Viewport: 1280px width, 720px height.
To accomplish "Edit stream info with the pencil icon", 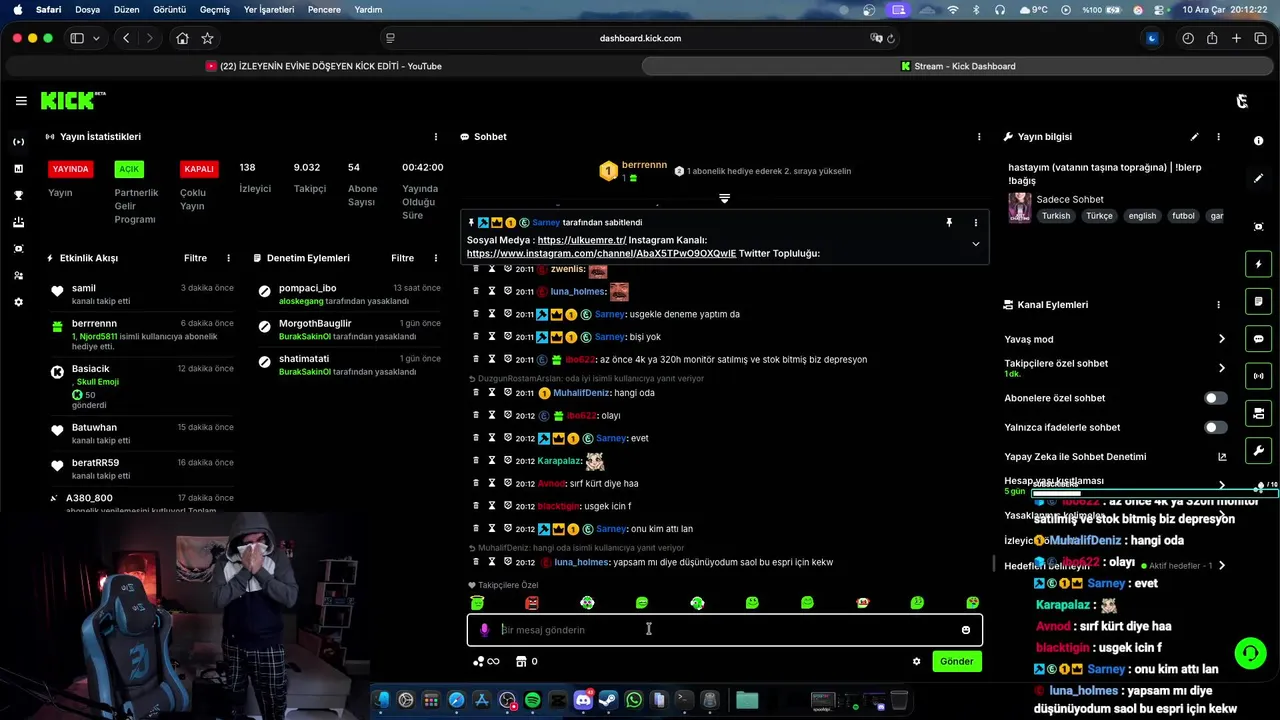I will tap(1194, 137).
